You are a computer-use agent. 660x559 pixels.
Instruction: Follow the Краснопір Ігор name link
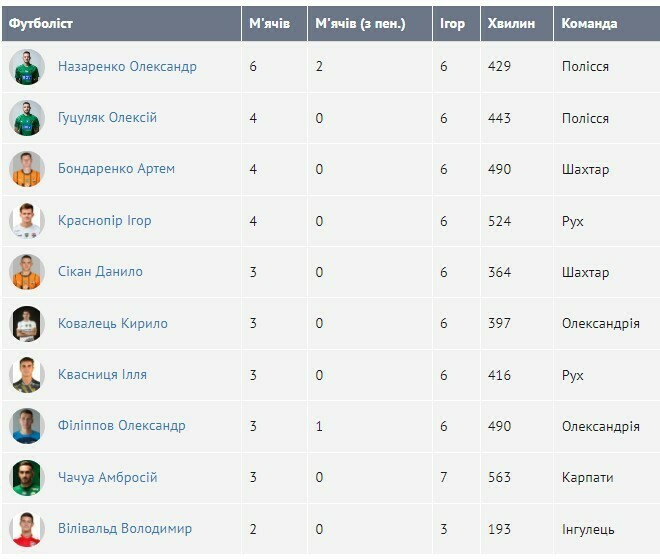coord(104,220)
